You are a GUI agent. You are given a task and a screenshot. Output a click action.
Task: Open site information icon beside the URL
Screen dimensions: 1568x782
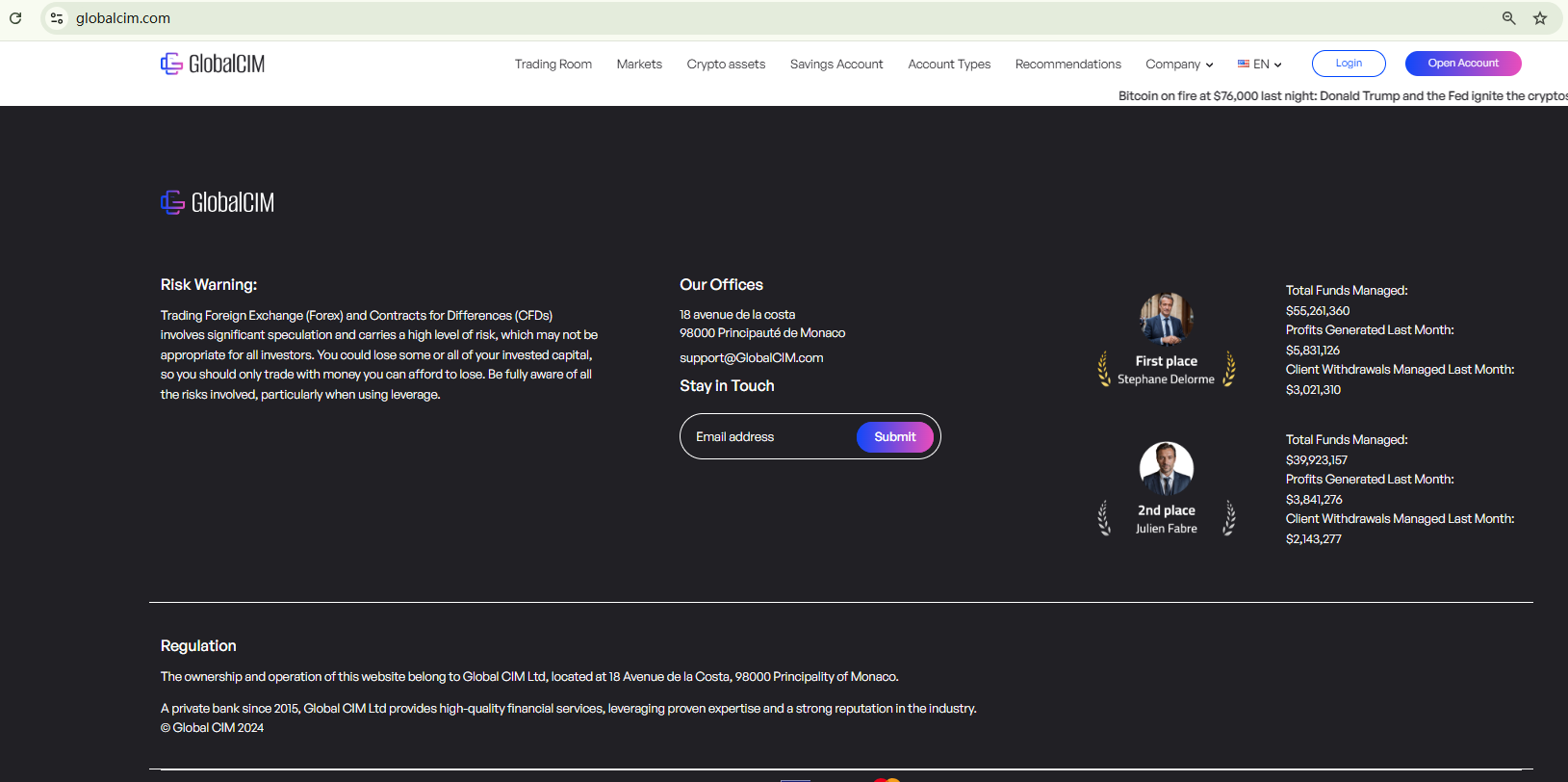[57, 18]
